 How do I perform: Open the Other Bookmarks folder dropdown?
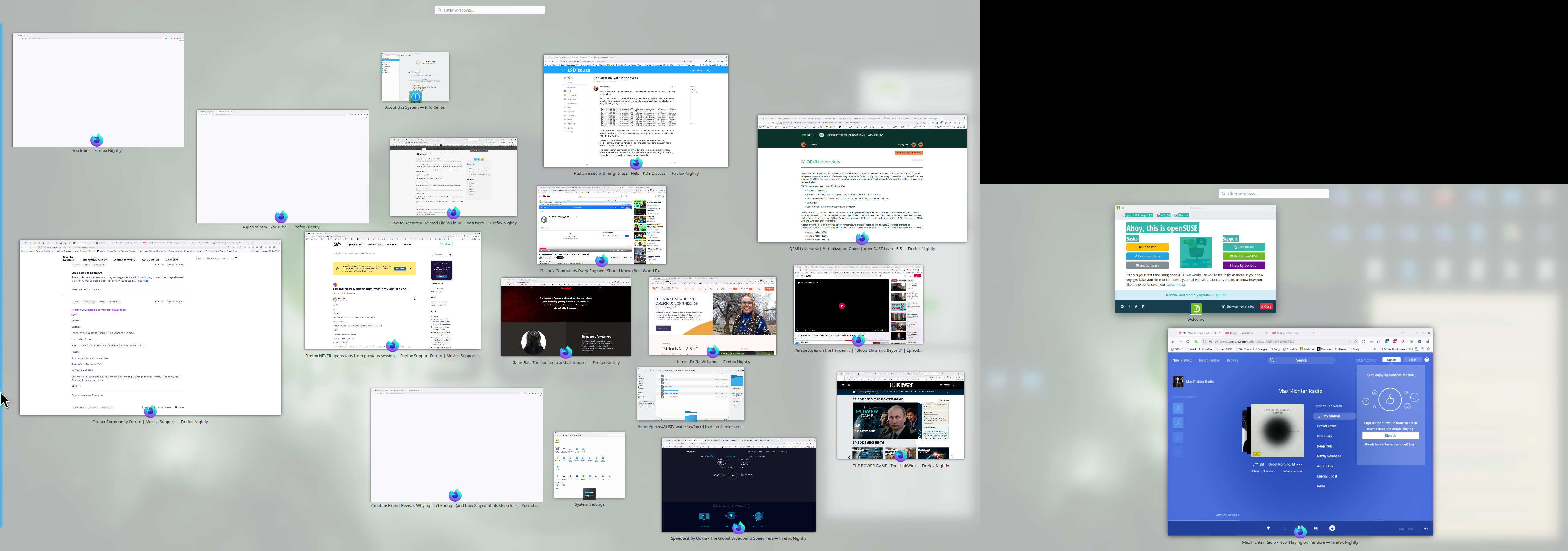point(1393,349)
